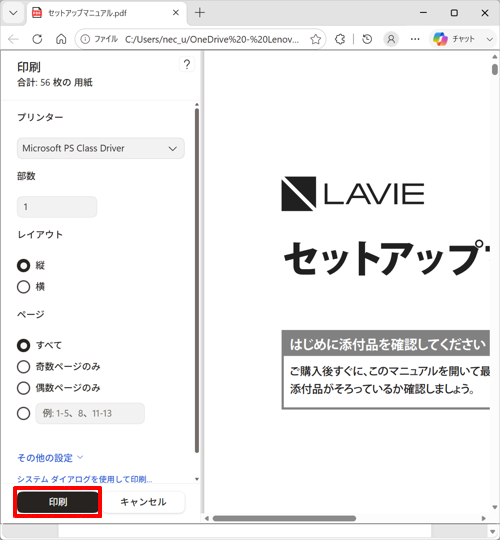Select the セットアップマニュアル.pdf tab

(107, 13)
